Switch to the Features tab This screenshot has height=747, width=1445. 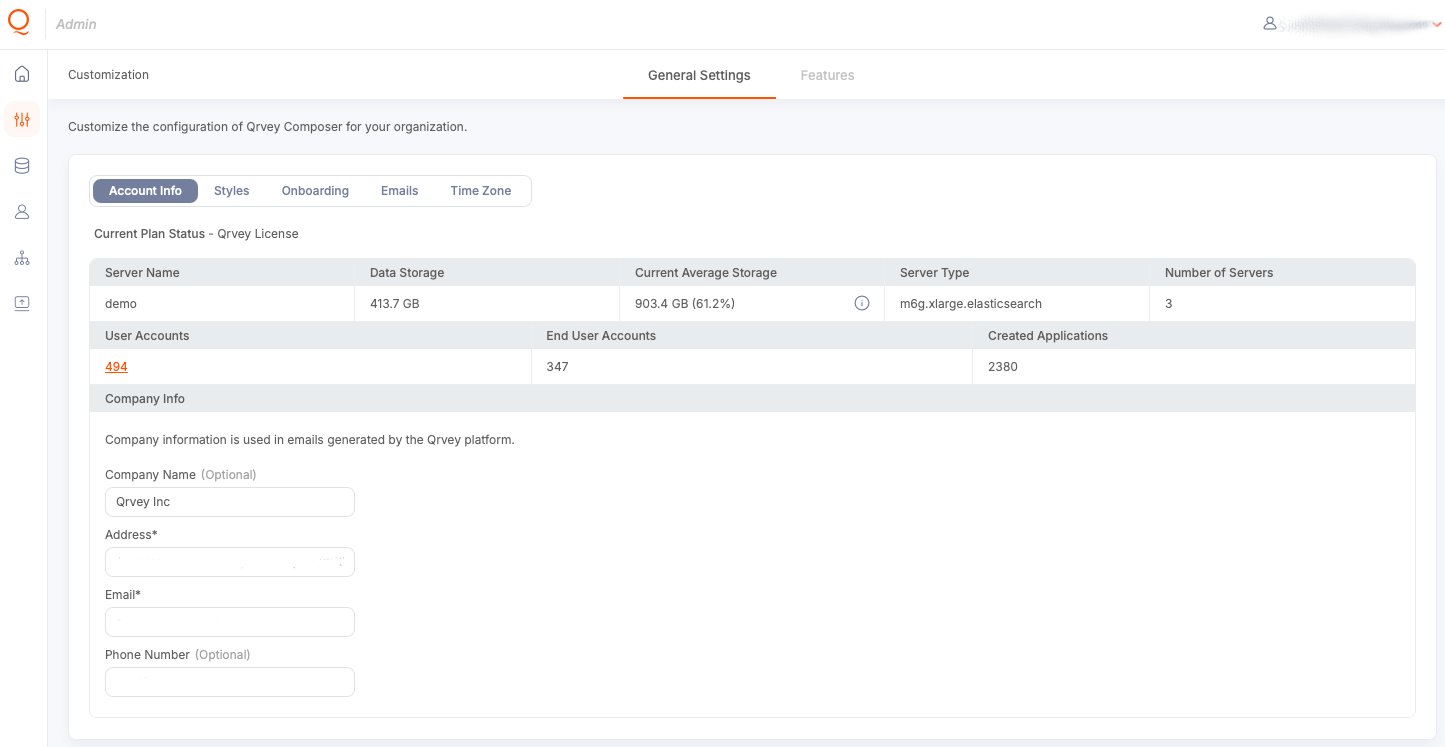[827, 75]
